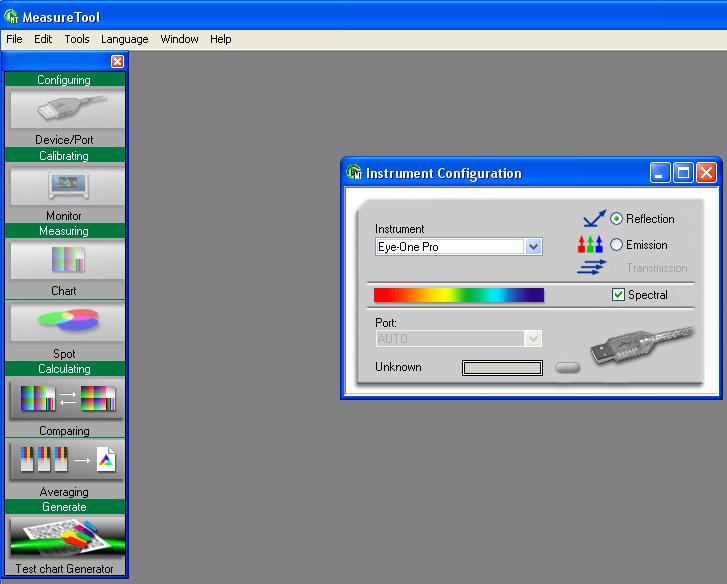Open the Comparing calculation tool
Viewport: 727px width, 584px height.
67,399
